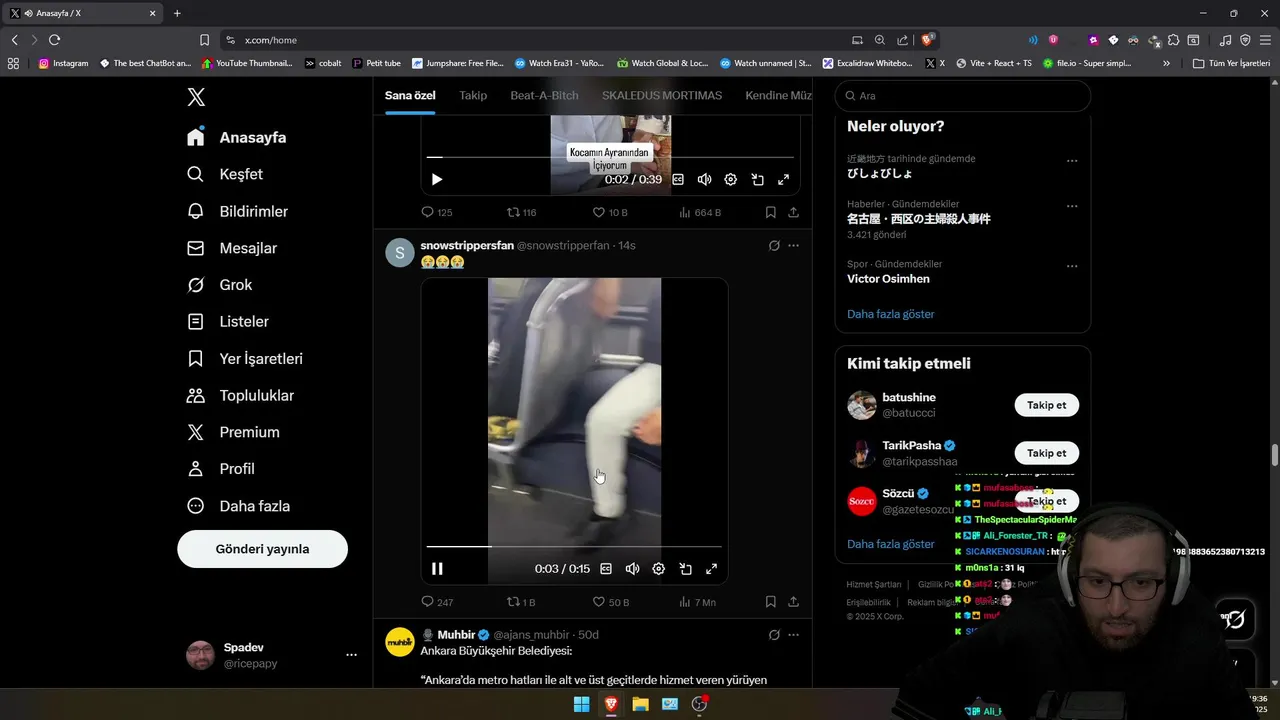Open Muhbir profile avatar
The height and width of the screenshot is (720, 1280).
[400, 641]
